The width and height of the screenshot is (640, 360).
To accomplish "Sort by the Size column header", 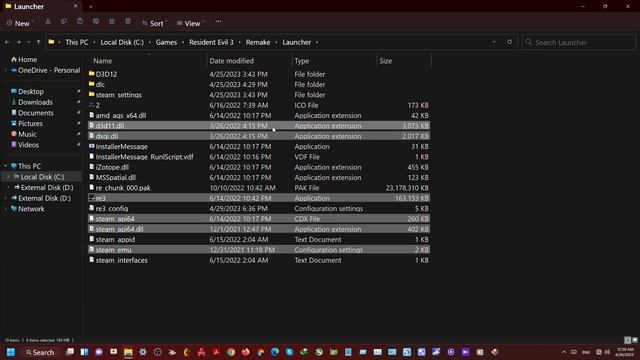I will (x=386, y=61).
